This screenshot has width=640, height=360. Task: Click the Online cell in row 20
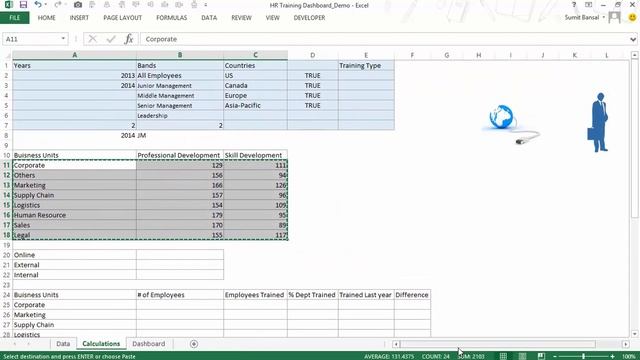coord(74,255)
